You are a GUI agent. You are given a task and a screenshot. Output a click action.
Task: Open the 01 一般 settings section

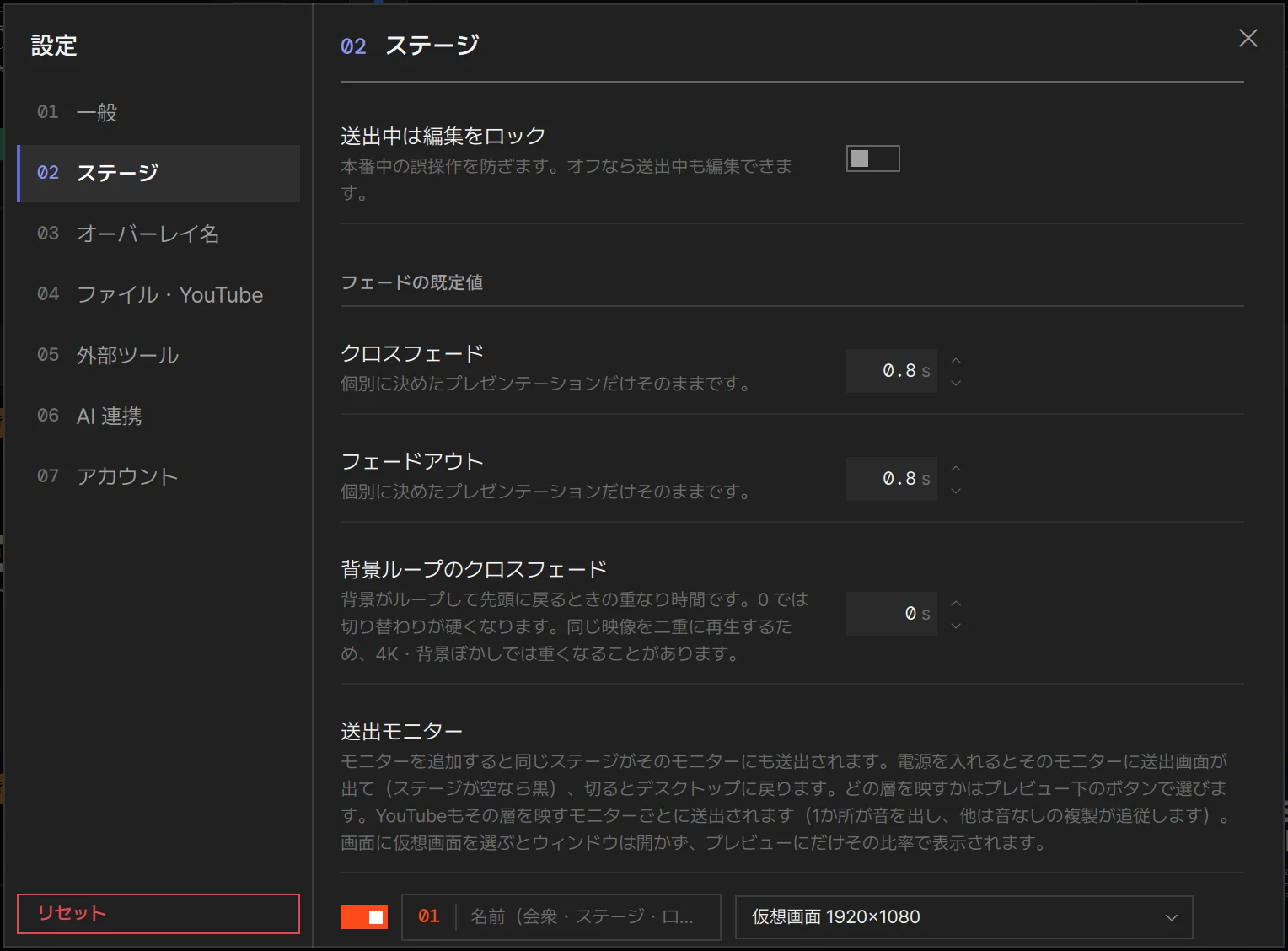pos(158,112)
